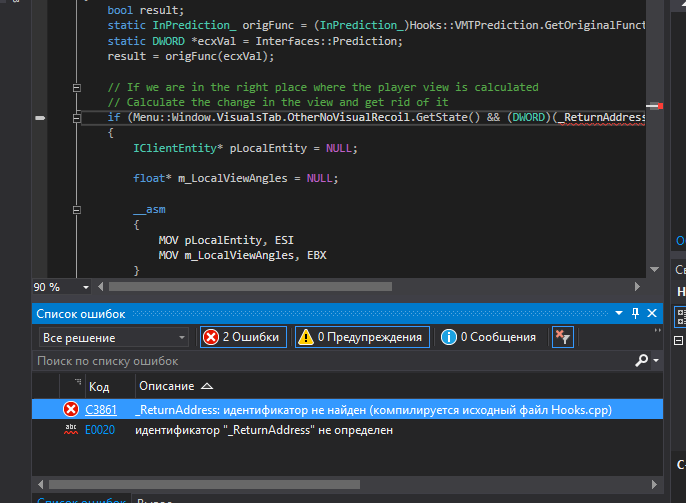This screenshot has height=503, width=686.
Task: Pin the Список ошибок panel
Action: (x=635, y=313)
